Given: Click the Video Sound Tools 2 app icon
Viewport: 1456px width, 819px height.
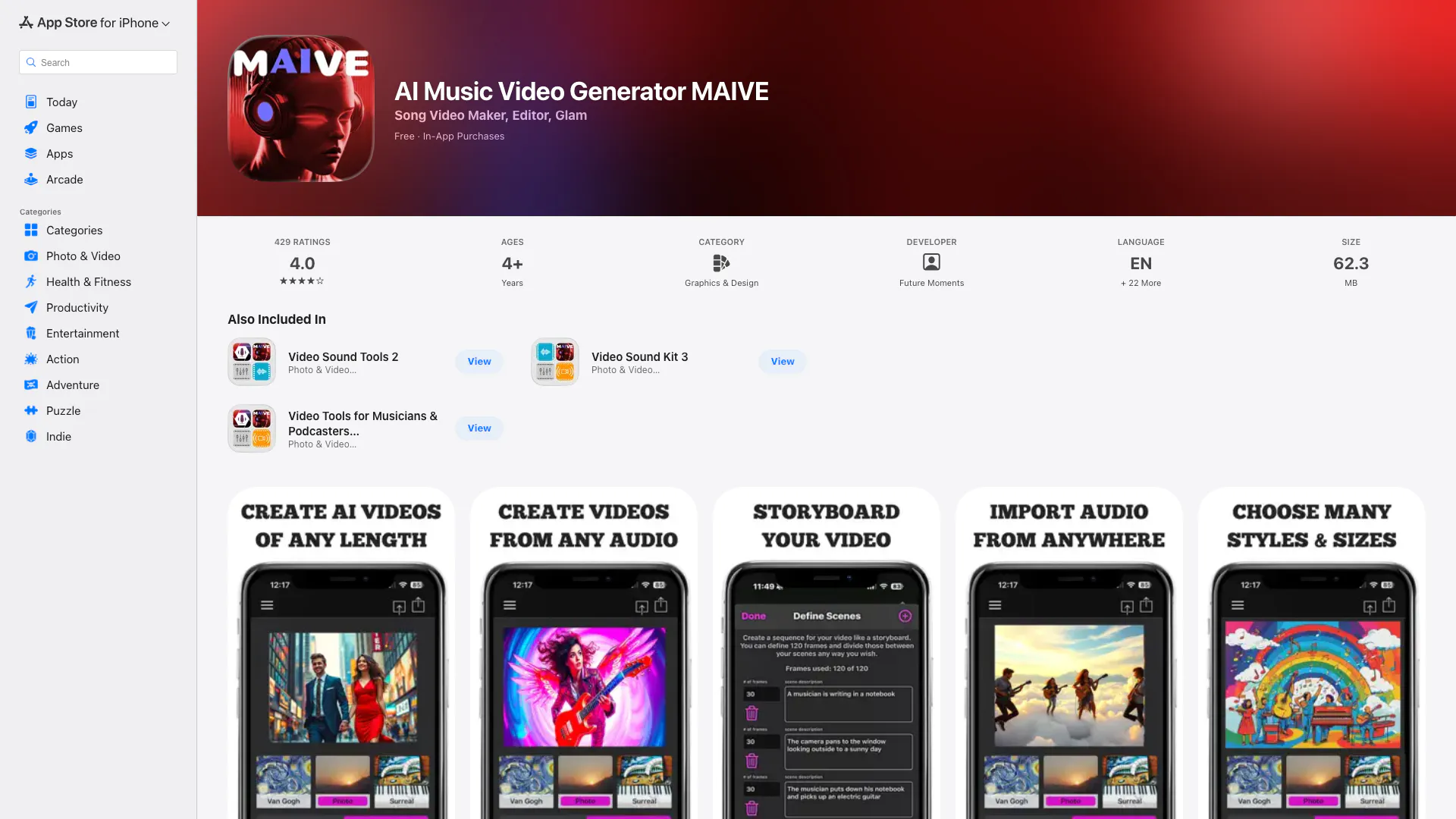Looking at the screenshot, I should 251,361.
